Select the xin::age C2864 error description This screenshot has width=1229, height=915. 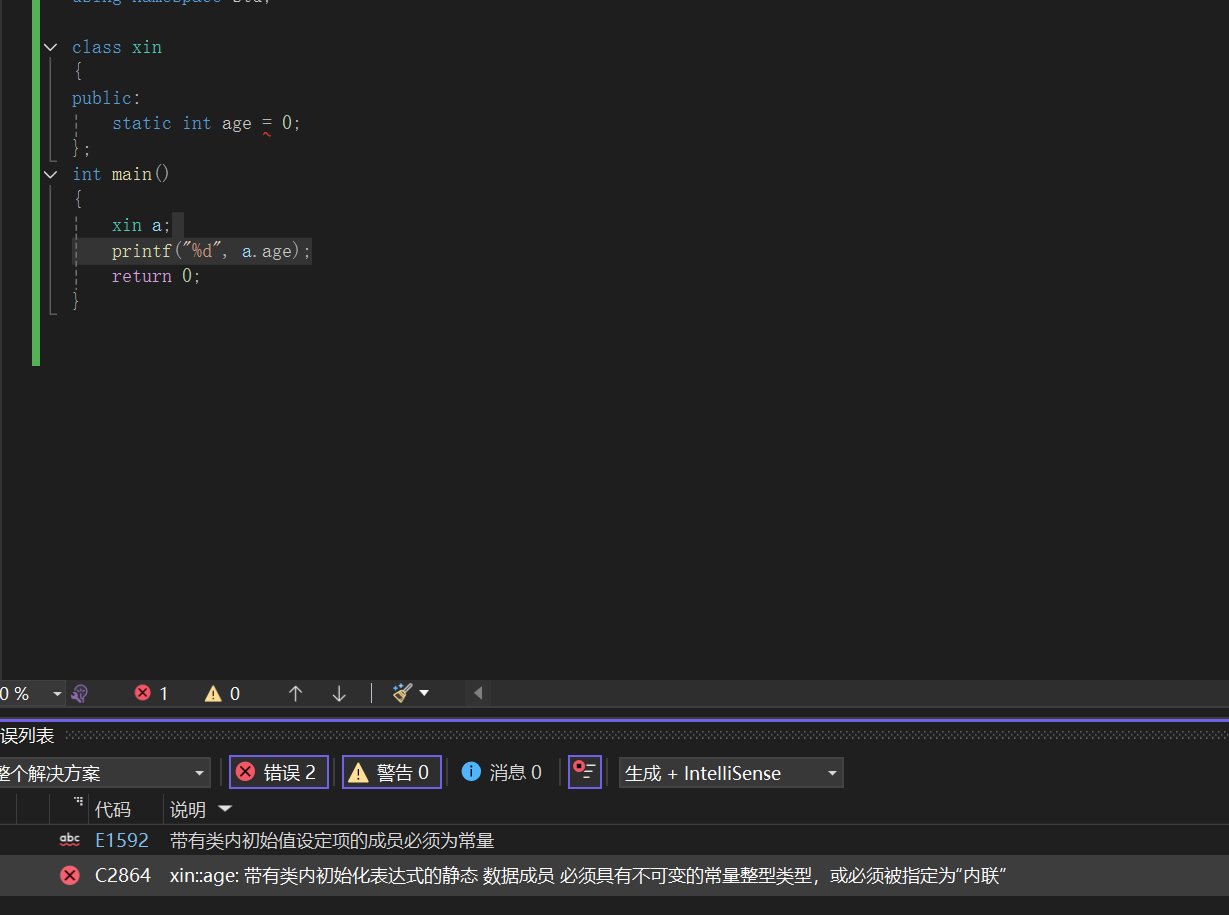[x=588, y=876]
